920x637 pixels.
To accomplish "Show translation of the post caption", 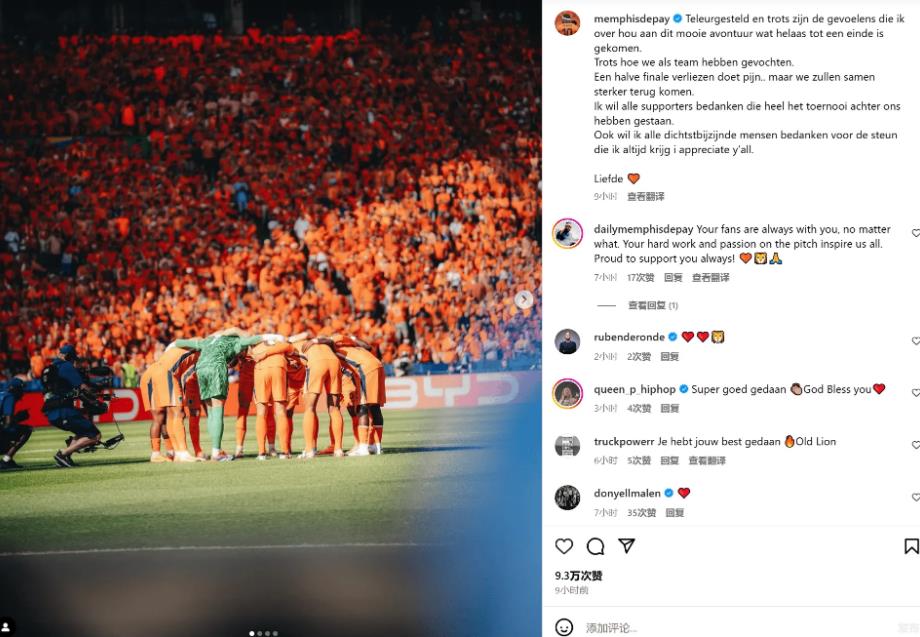I will [645, 196].
